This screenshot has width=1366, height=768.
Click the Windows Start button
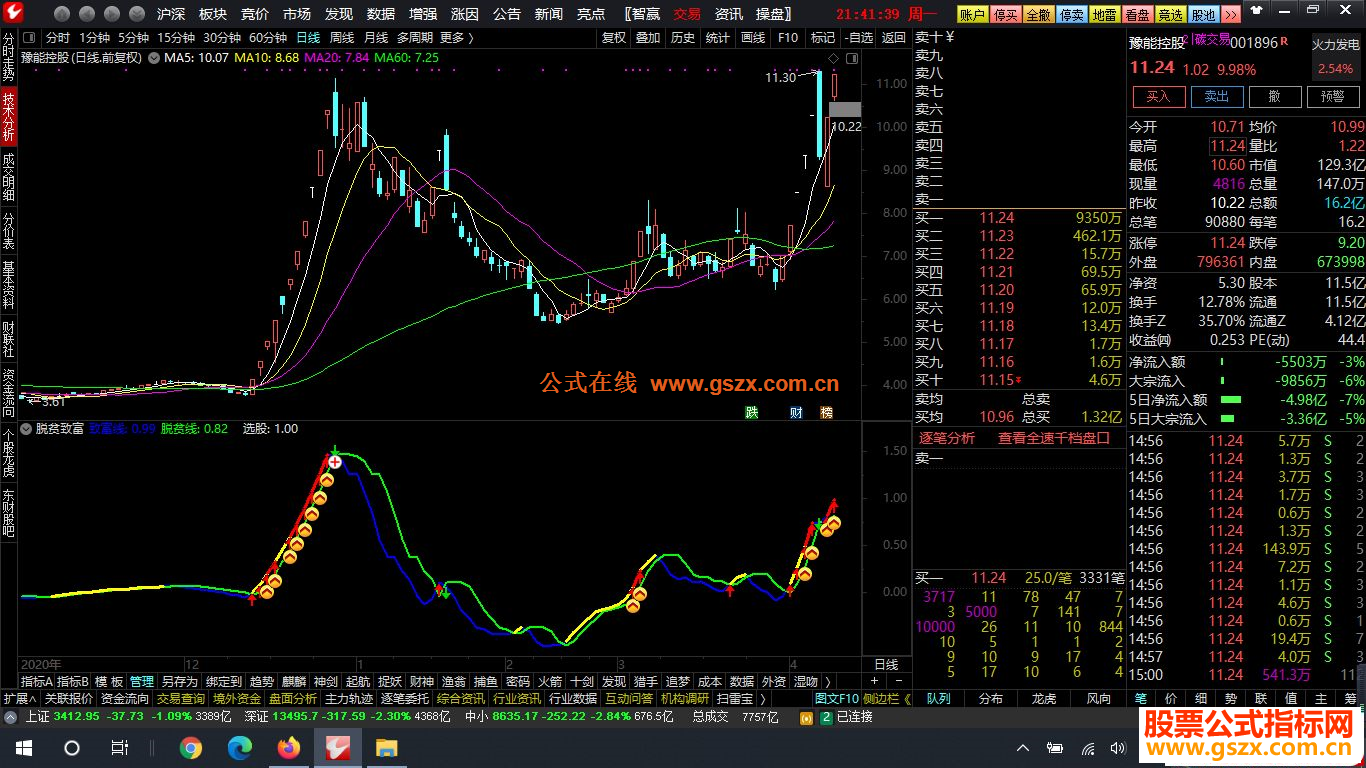pyautogui.click(x=23, y=747)
